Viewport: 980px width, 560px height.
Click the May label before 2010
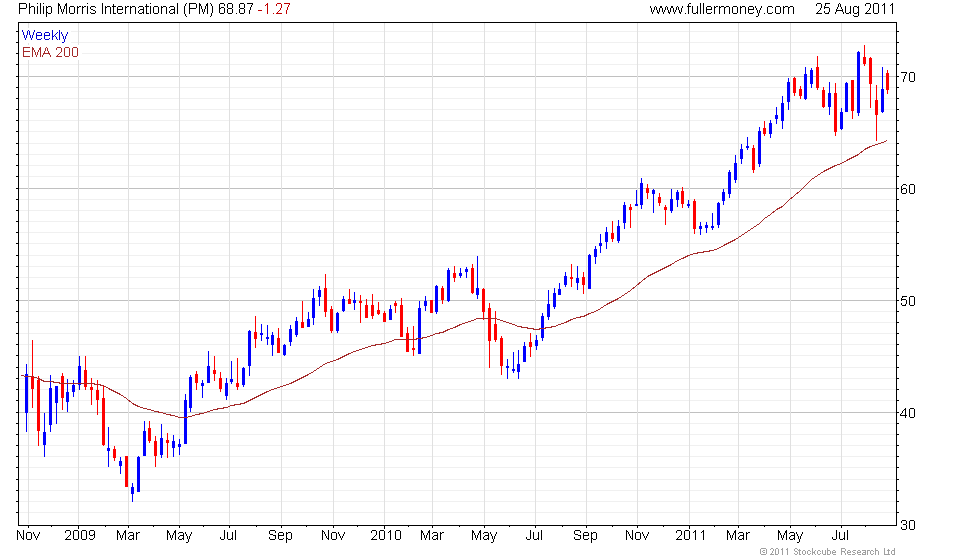(x=179, y=536)
